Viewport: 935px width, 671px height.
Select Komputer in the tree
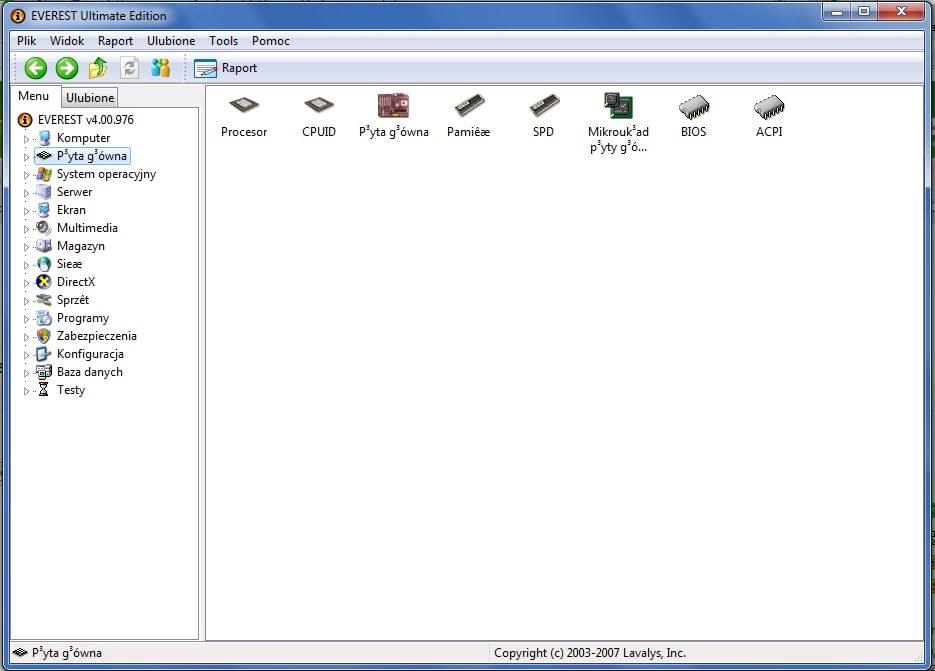[83, 138]
